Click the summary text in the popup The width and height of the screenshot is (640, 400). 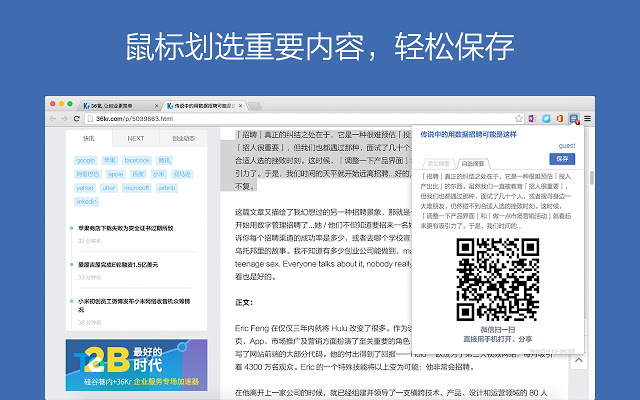(x=496, y=201)
